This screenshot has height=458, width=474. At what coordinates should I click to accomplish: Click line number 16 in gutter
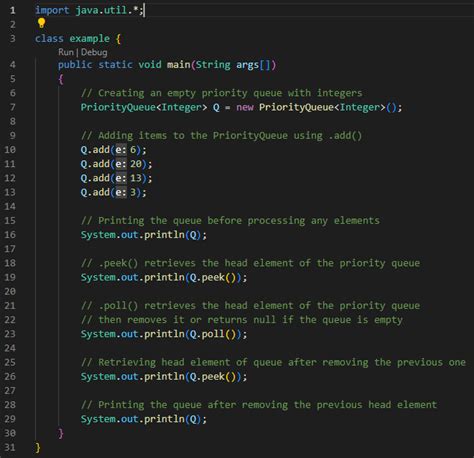(x=10, y=235)
